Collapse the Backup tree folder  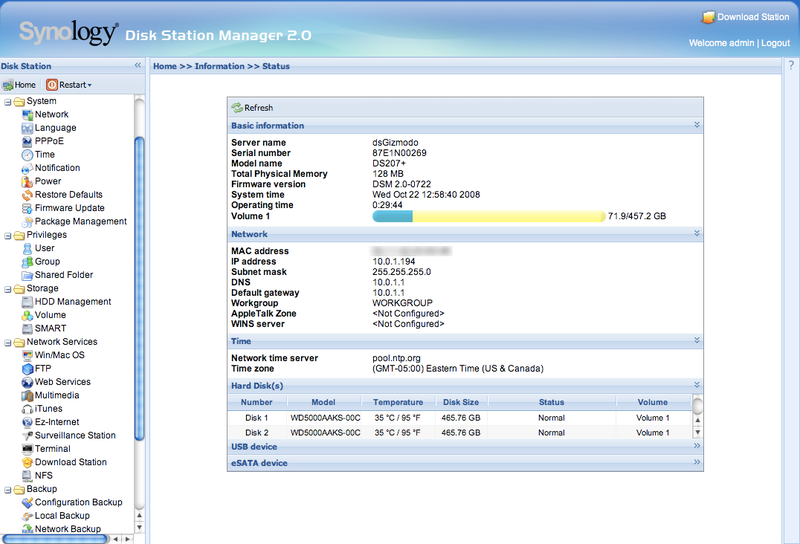8,490
